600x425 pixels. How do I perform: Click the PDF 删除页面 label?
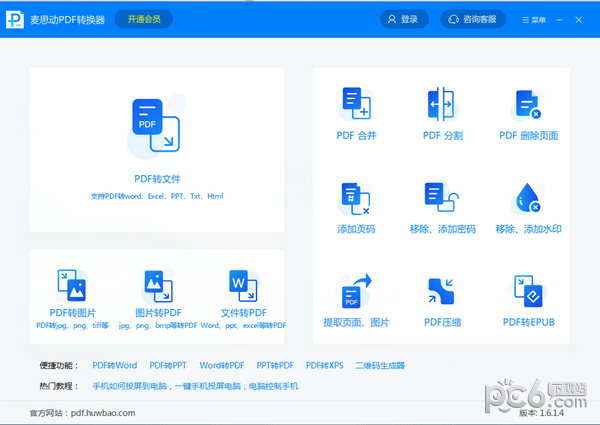point(528,135)
